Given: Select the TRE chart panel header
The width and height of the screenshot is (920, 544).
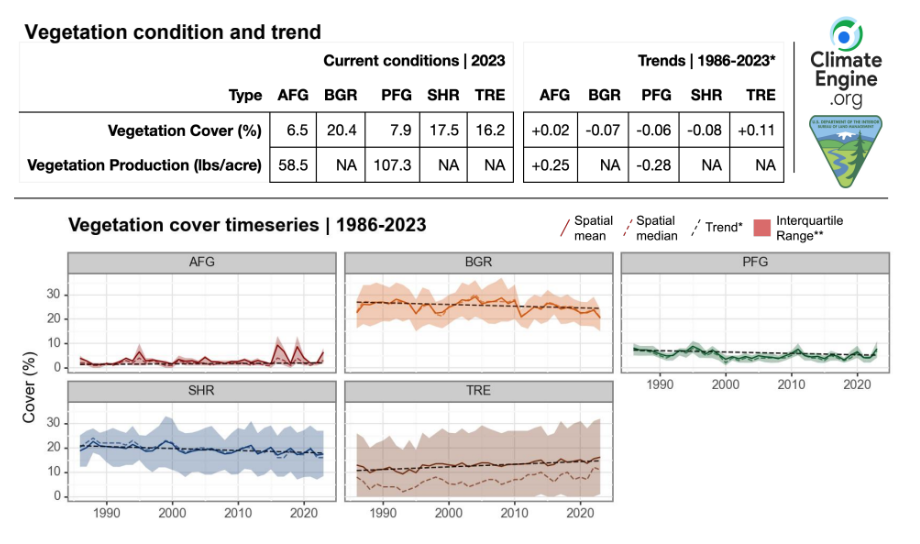Looking at the screenshot, I should click(479, 389).
